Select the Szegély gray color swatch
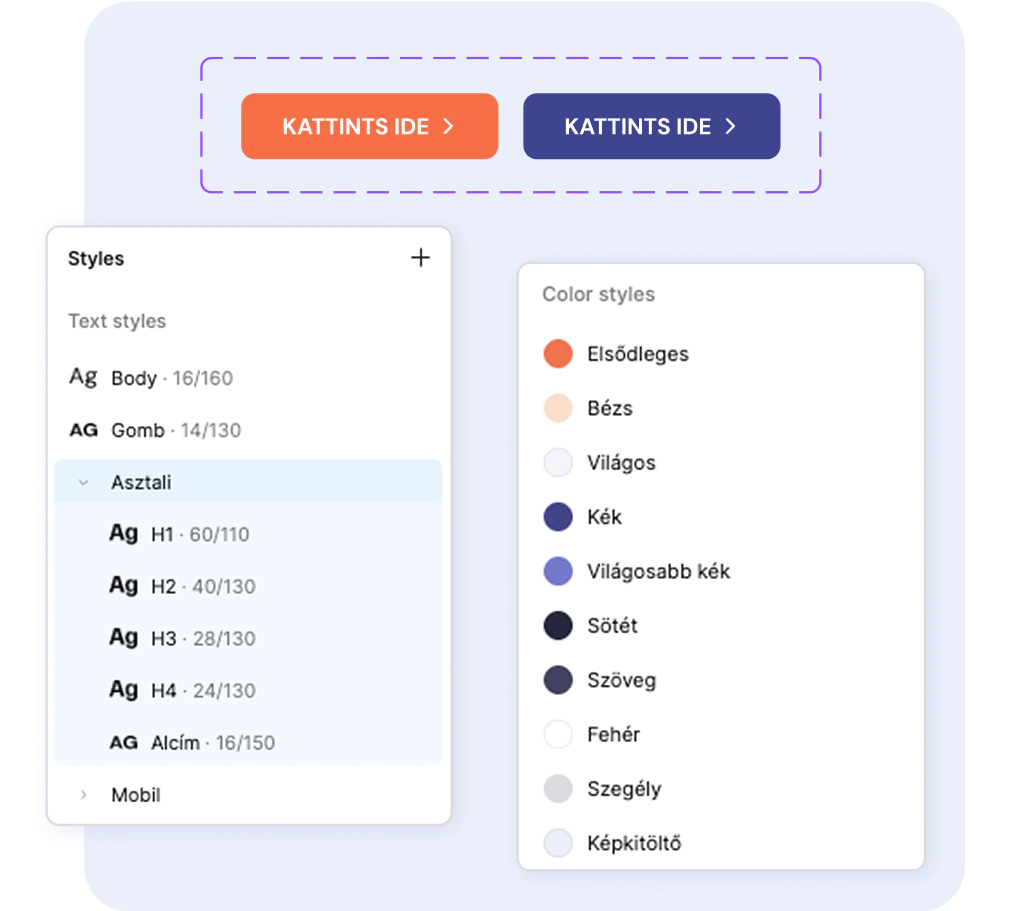1024x911 pixels. tap(558, 789)
